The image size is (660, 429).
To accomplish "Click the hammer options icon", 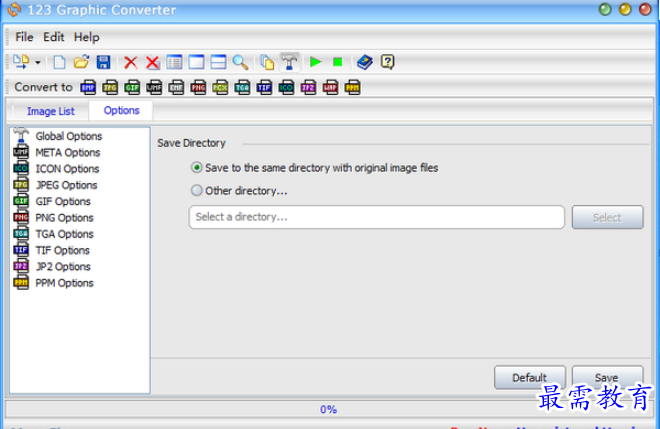I will pyautogui.click(x=289, y=62).
